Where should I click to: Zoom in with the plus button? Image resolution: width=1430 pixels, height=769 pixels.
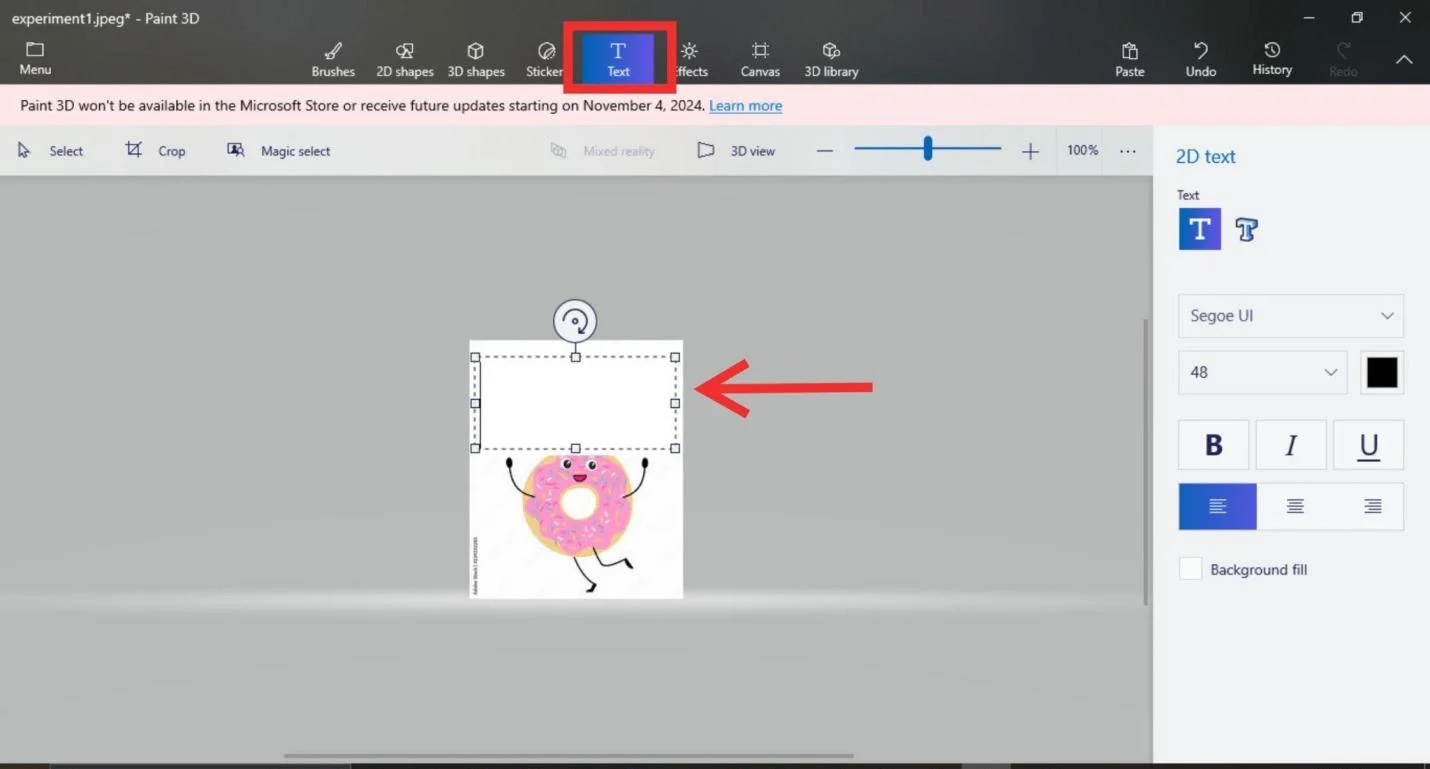(1030, 151)
